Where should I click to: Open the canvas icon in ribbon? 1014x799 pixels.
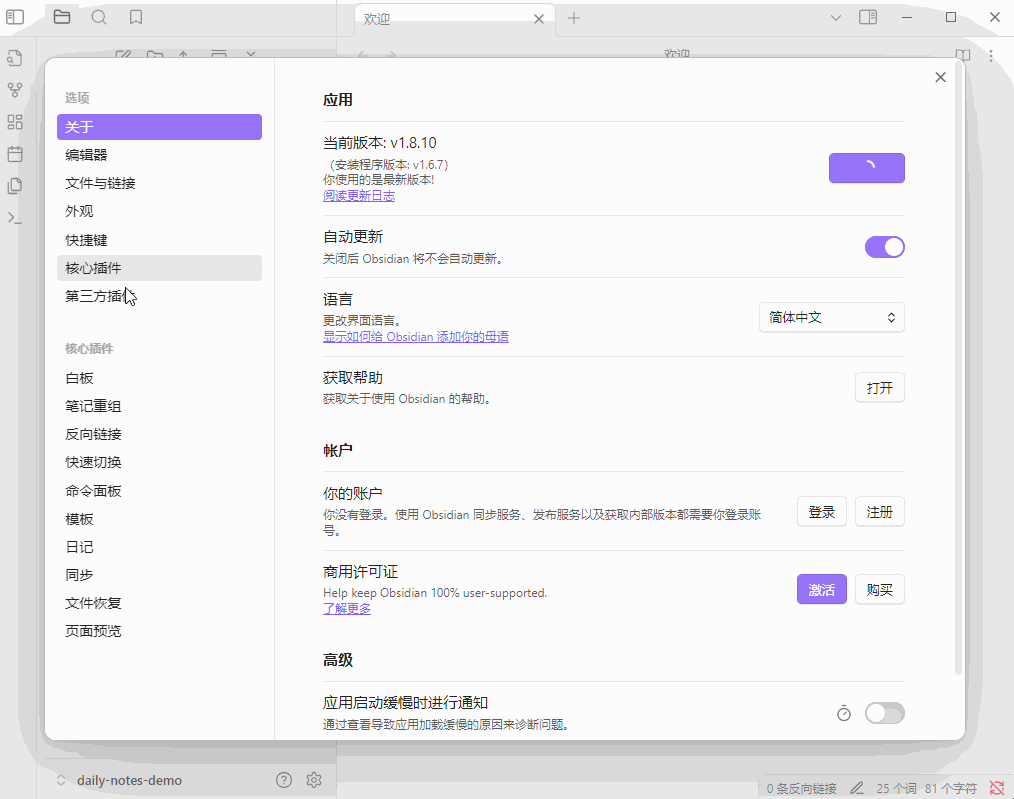[15, 122]
